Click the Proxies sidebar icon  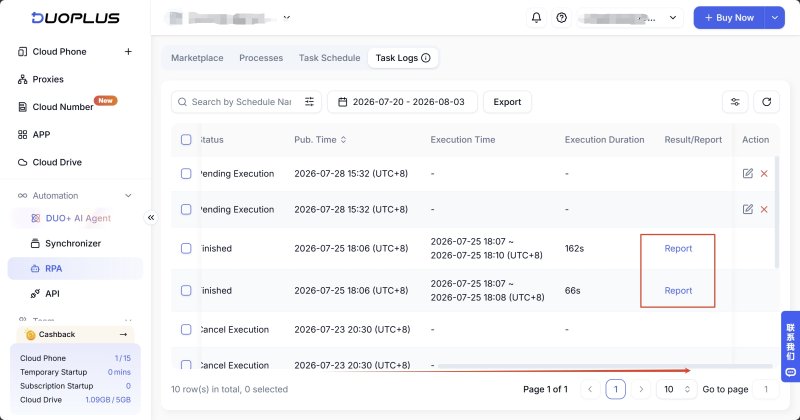[x=22, y=79]
